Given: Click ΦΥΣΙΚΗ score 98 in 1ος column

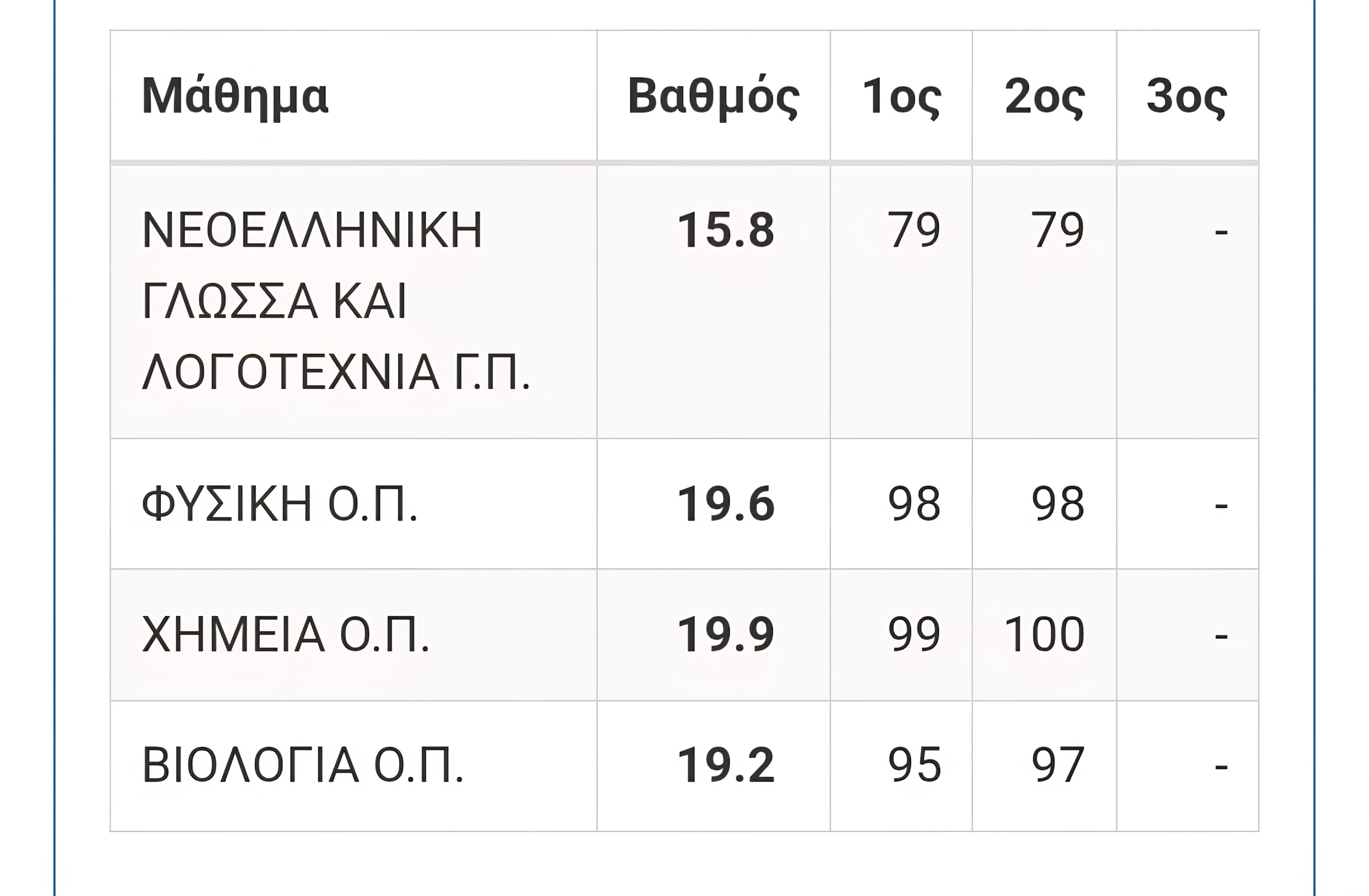Looking at the screenshot, I should (914, 504).
